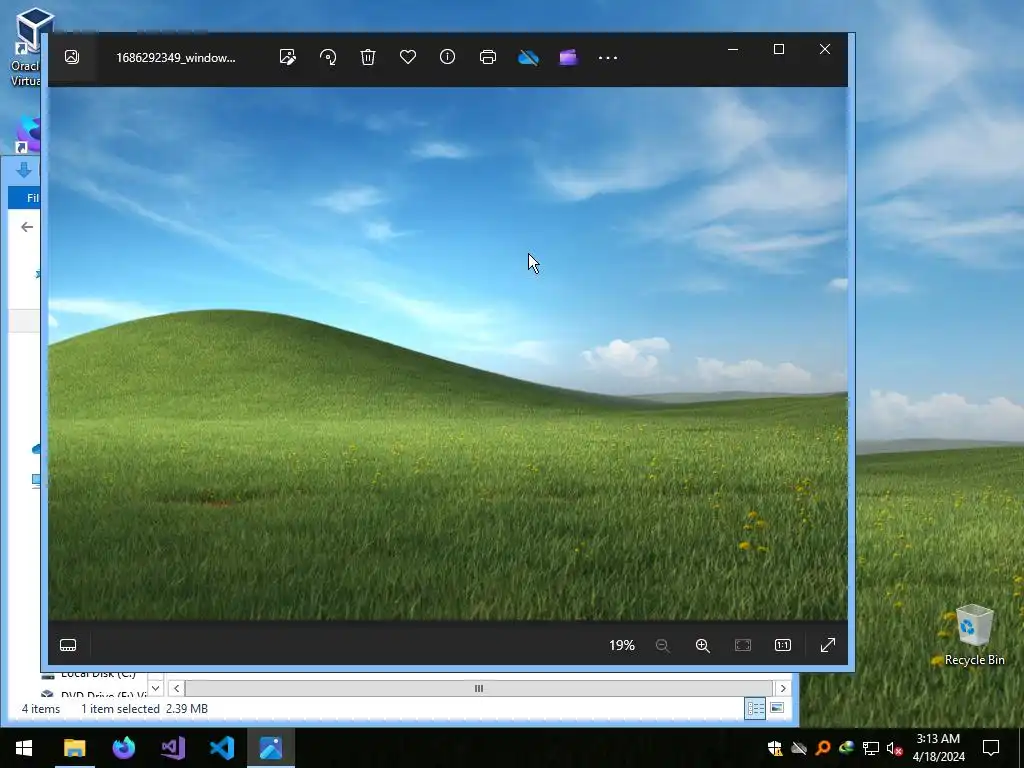Viewport: 1024px width, 768px height.
Task: Open the Edit image tool in Photos
Action: pos(287,57)
